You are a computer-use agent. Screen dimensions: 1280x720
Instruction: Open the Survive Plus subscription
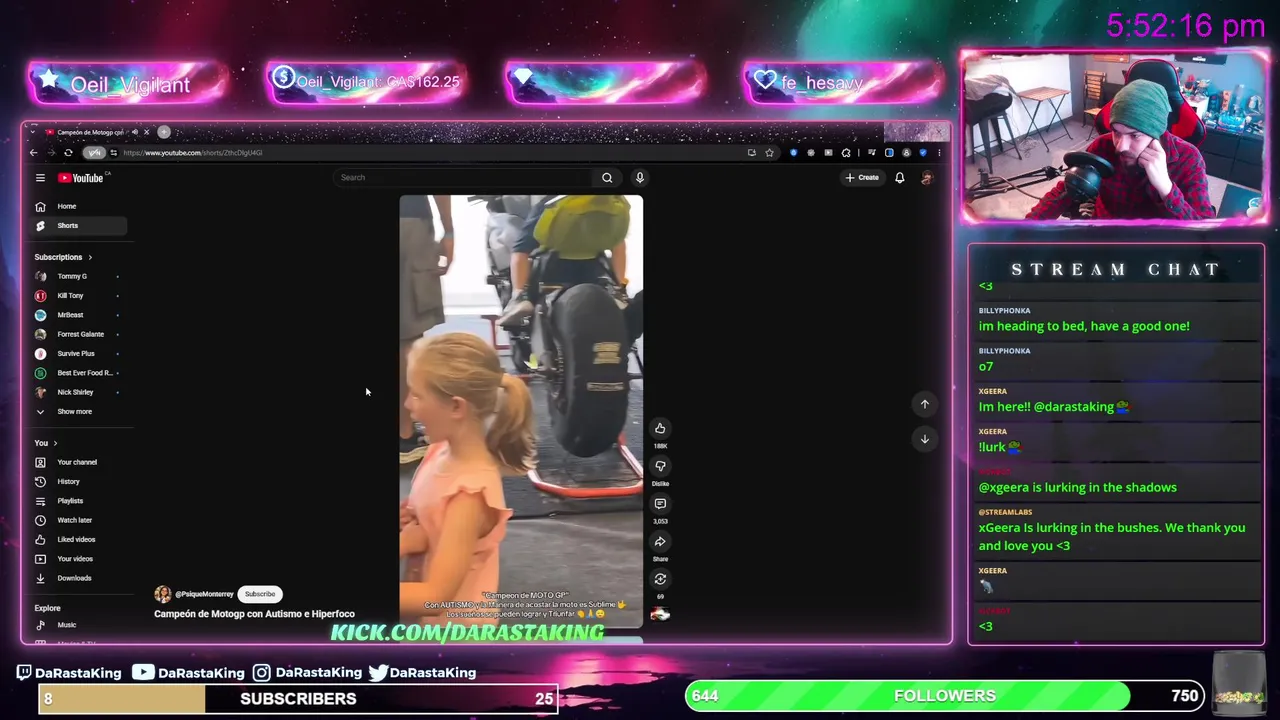(78, 354)
